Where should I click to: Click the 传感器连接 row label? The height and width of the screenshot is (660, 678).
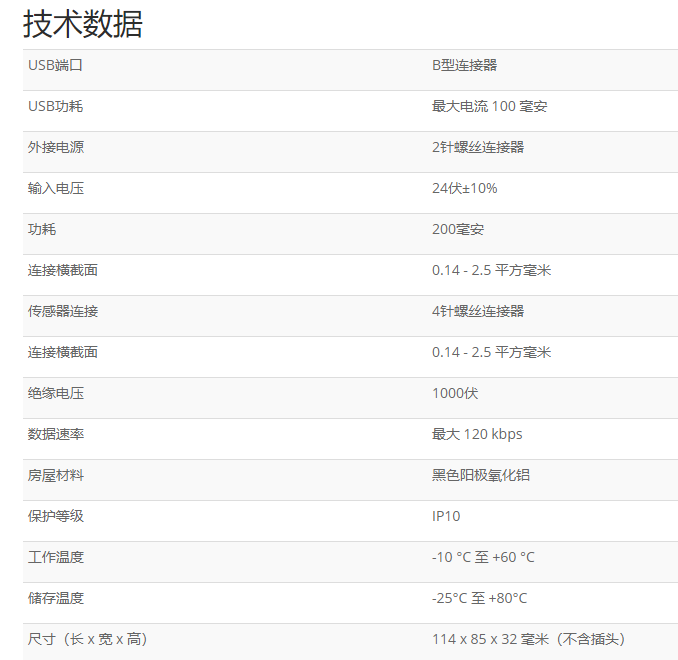(63, 311)
